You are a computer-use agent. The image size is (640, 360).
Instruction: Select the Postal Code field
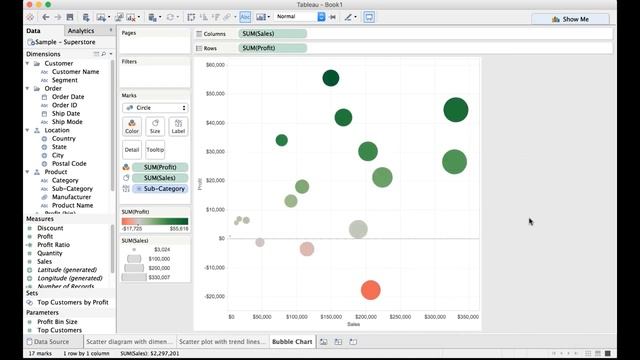69,164
